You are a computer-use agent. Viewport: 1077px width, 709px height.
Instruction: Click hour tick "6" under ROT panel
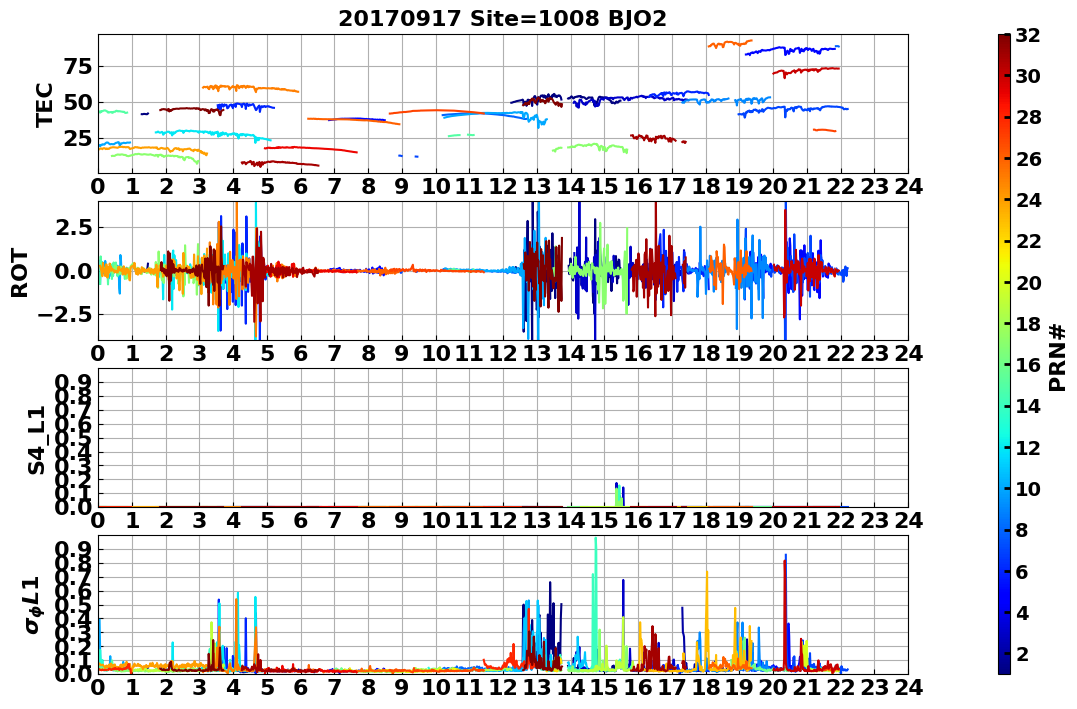[301, 353]
